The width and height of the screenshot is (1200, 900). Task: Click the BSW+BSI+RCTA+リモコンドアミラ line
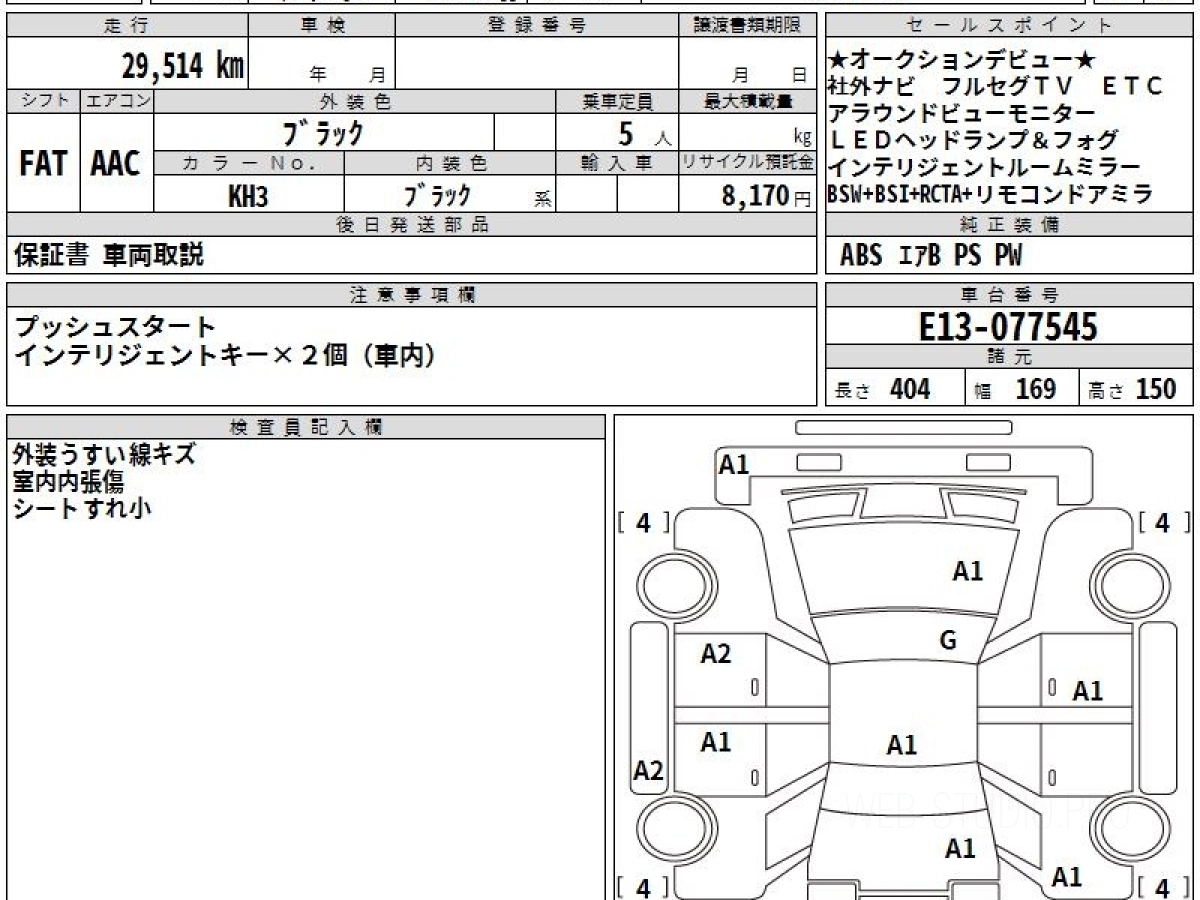[990, 194]
